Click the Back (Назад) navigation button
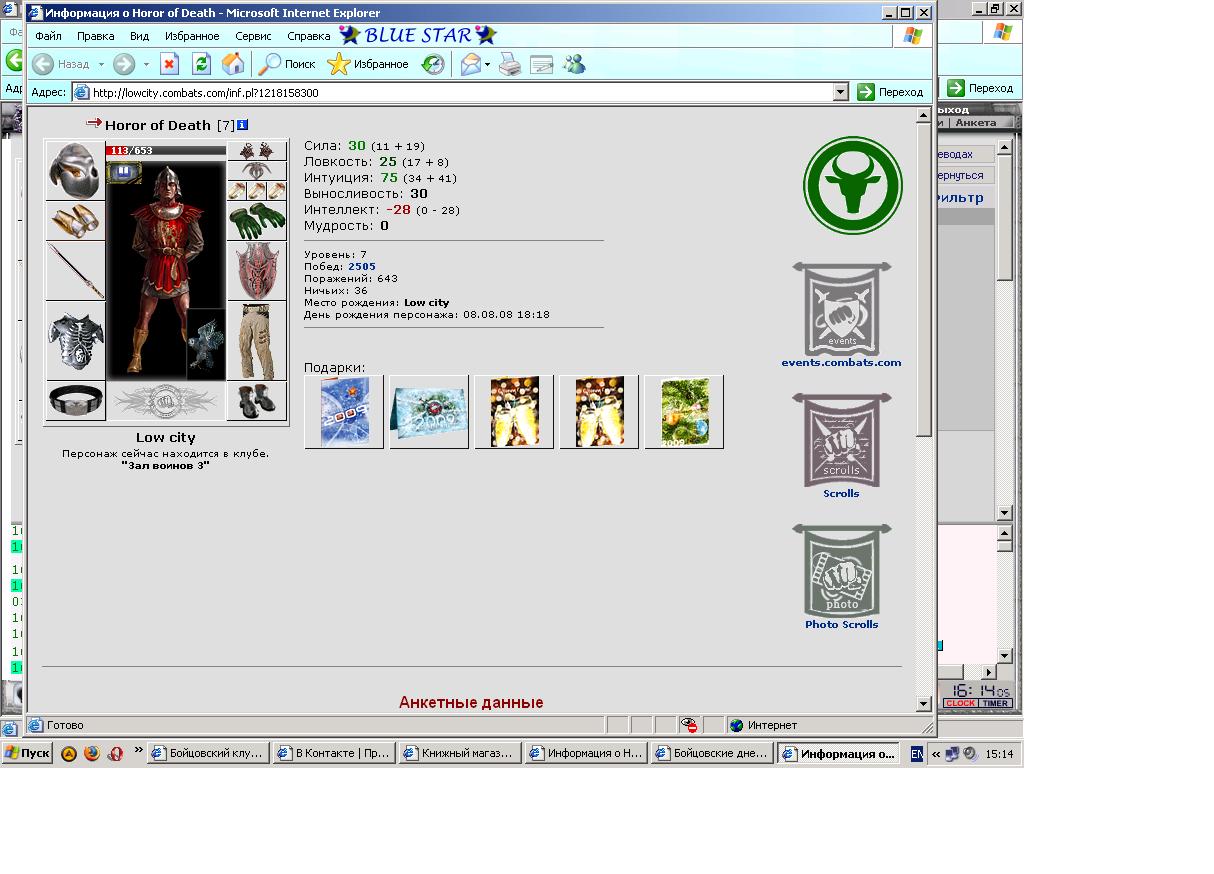 [60, 64]
